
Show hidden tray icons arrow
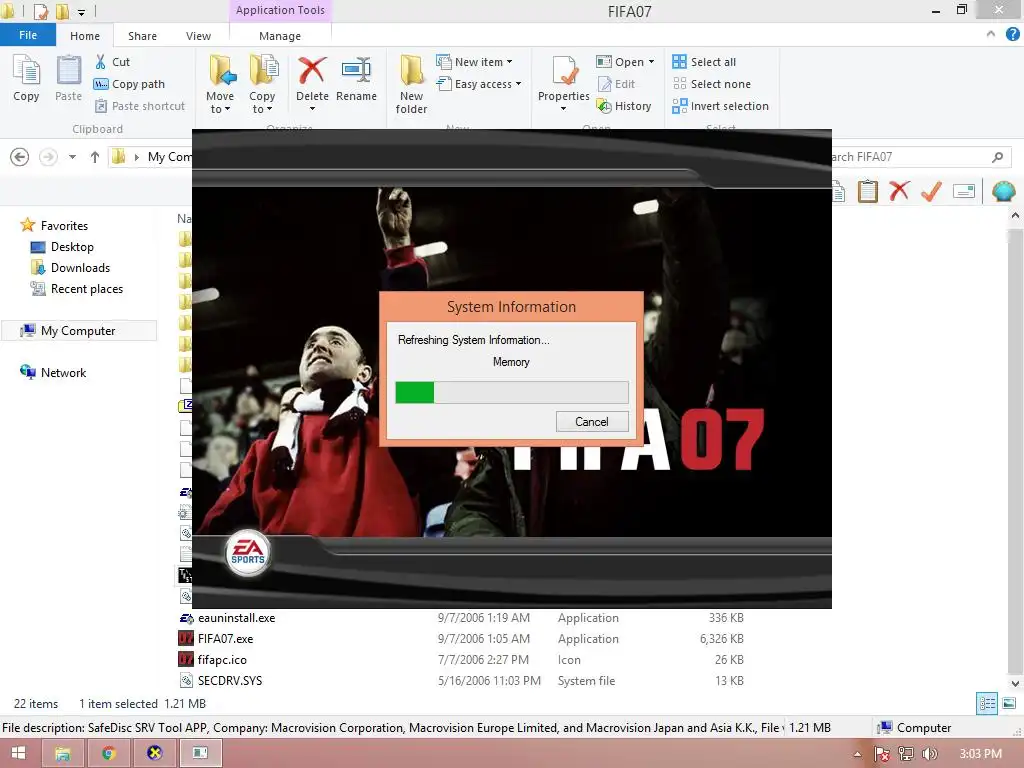857,754
